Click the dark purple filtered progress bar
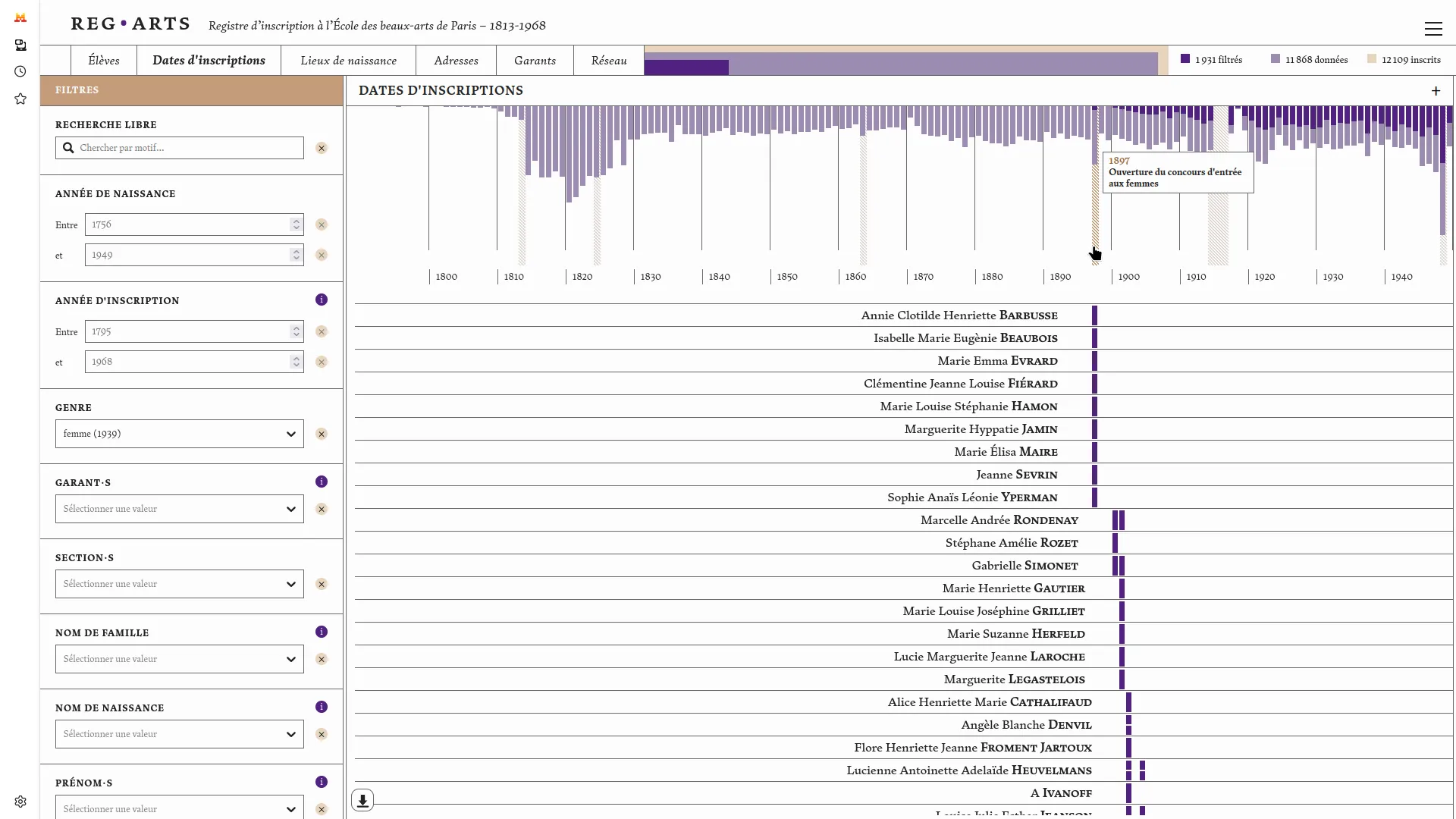This screenshot has height=819, width=1456. coord(686,67)
